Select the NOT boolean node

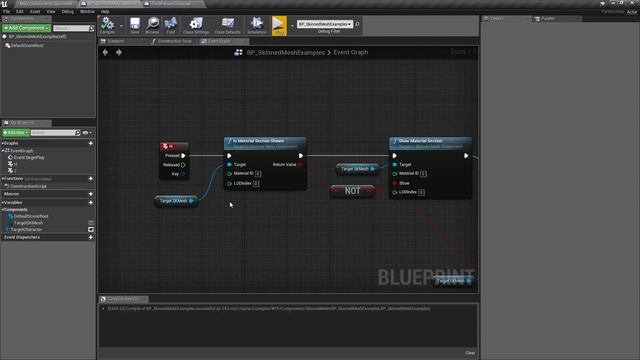(352, 191)
